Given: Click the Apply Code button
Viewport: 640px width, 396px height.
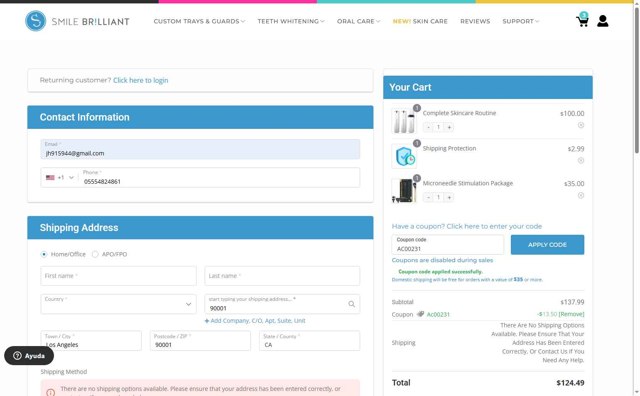Looking at the screenshot, I should point(547,245).
